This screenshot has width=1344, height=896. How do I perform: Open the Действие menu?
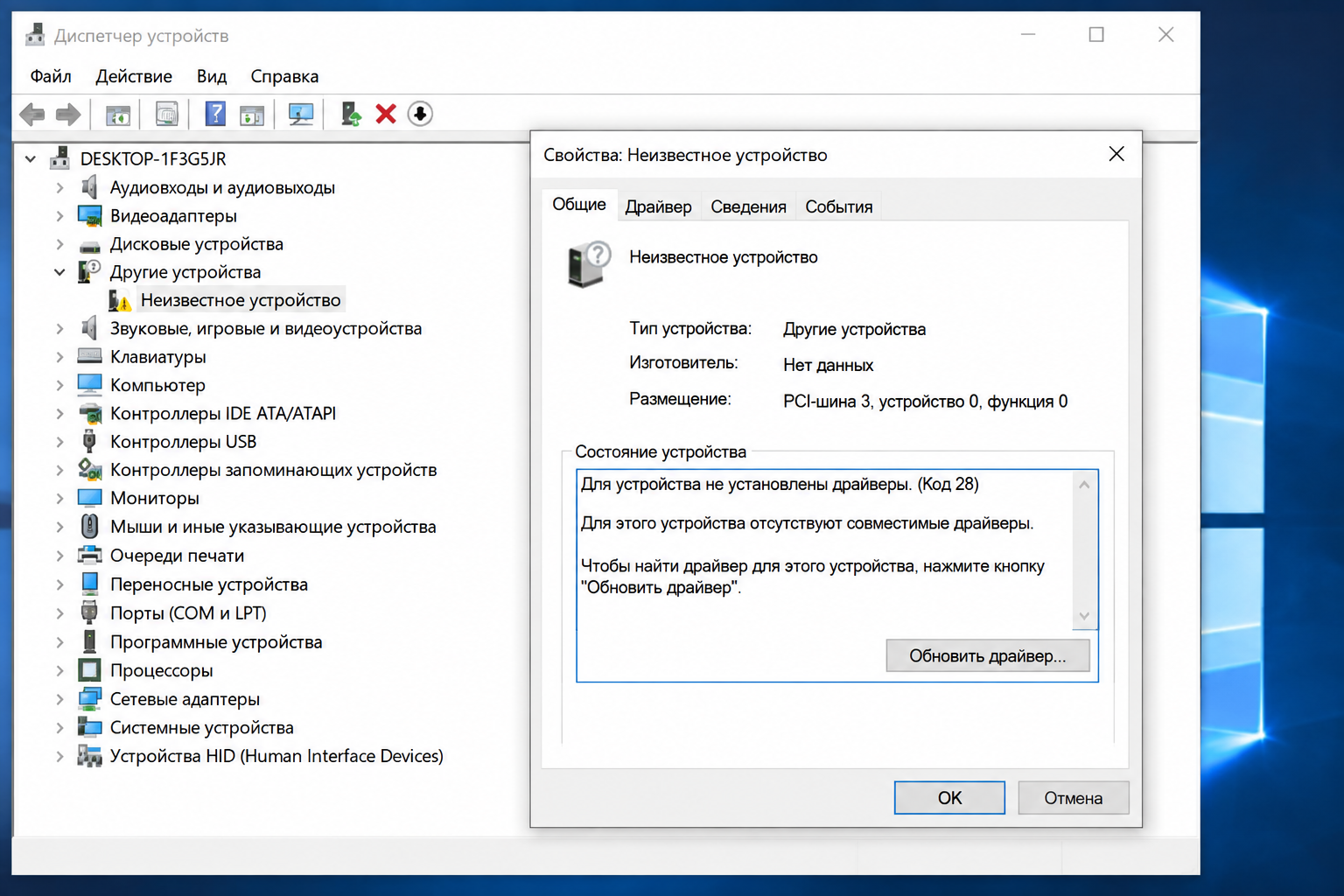click(x=134, y=76)
